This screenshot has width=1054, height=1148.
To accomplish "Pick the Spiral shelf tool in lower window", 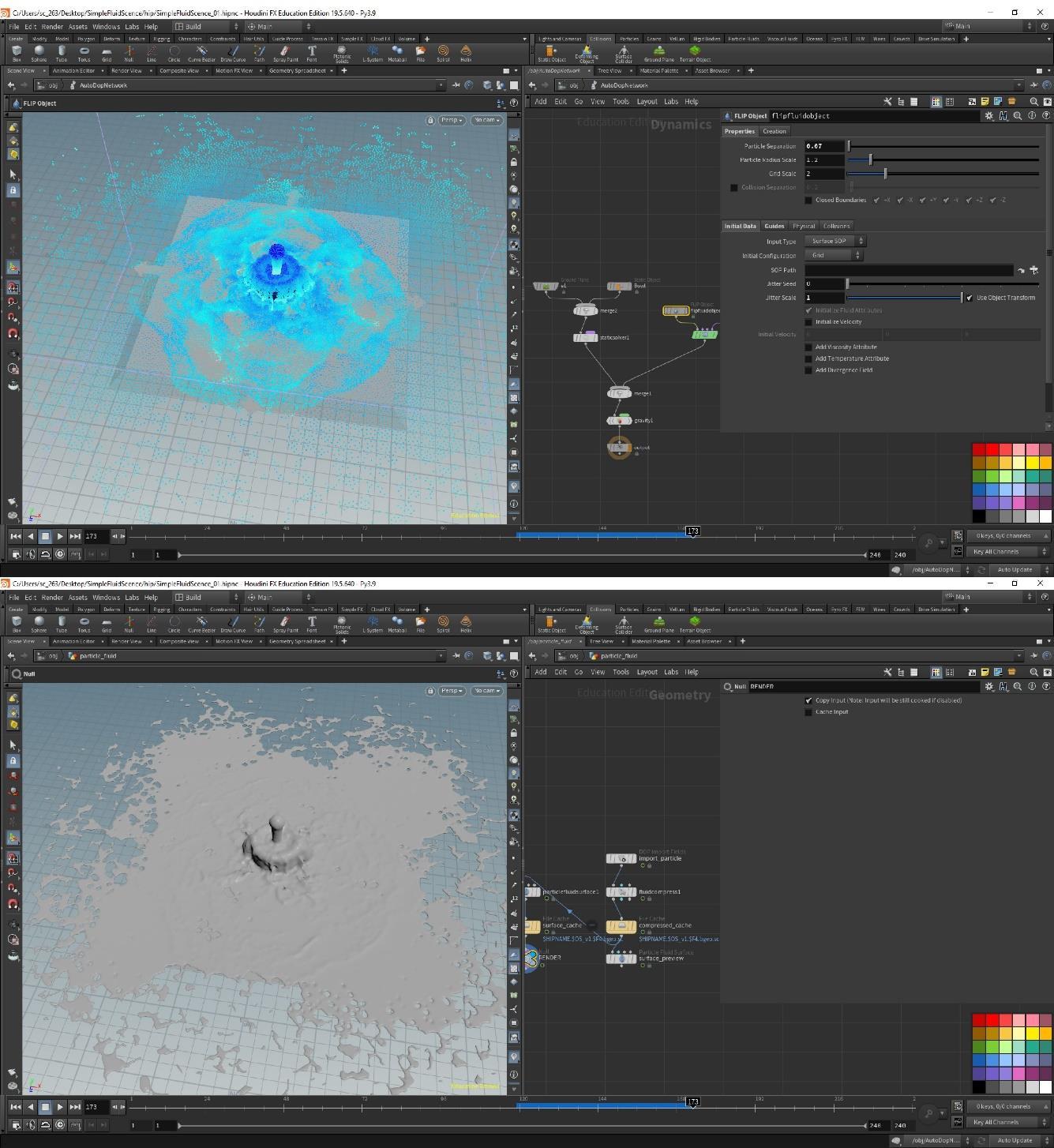I will click(443, 624).
